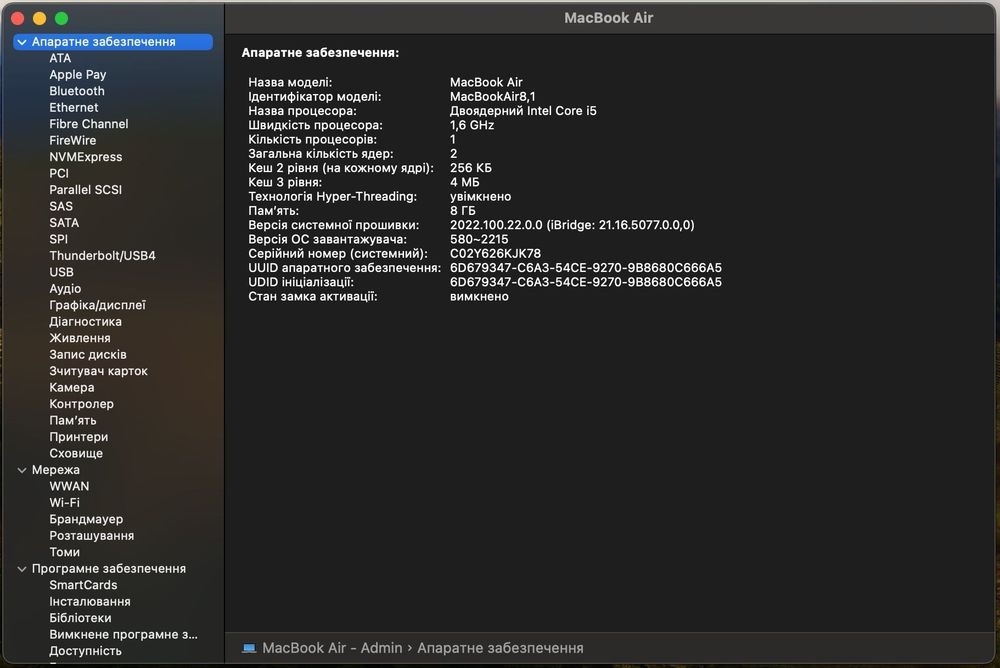Open Доступність in the sidebar
Image resolution: width=1000 pixels, height=668 pixels.
tap(85, 651)
